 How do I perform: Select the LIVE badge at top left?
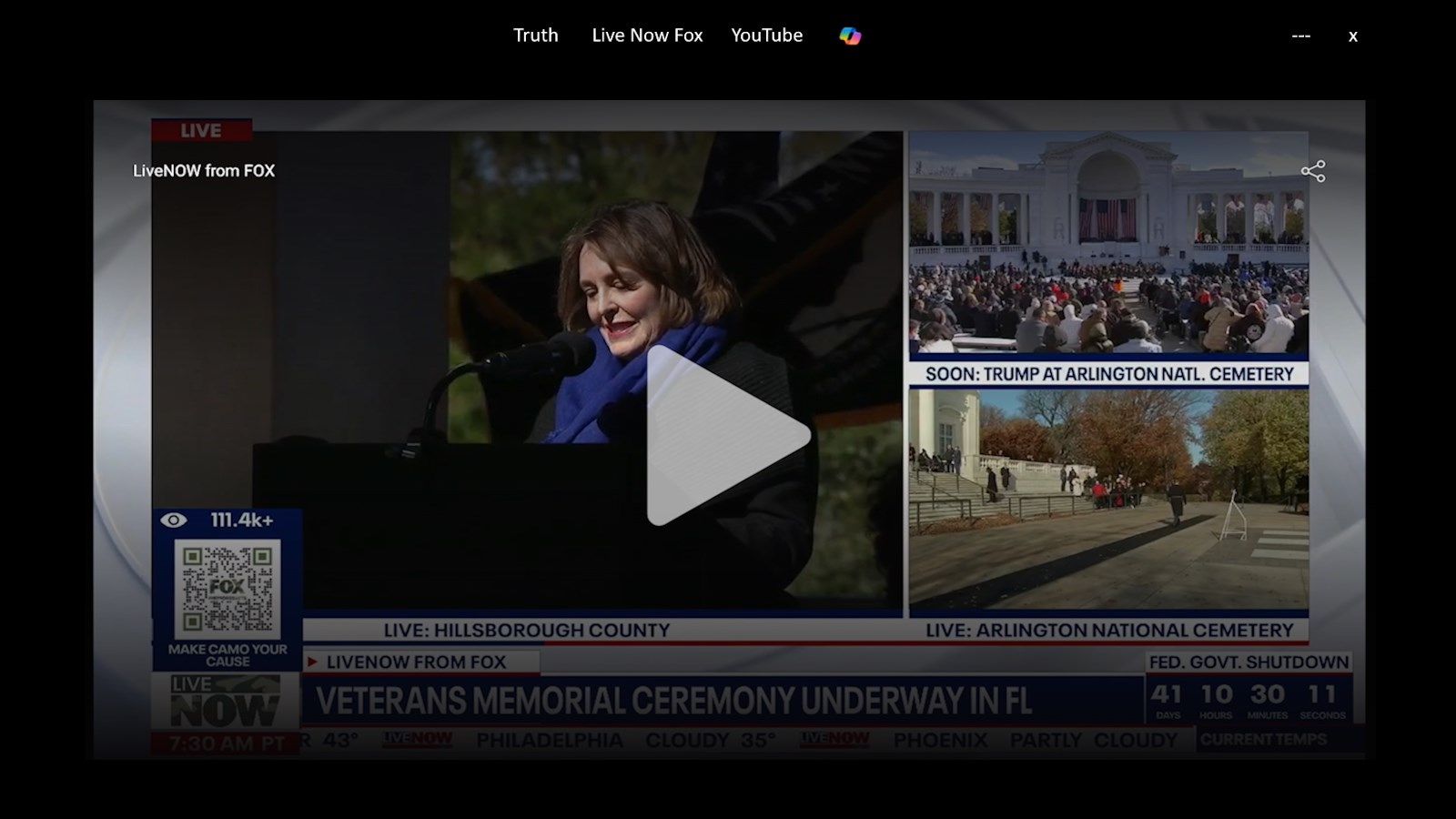point(200,130)
